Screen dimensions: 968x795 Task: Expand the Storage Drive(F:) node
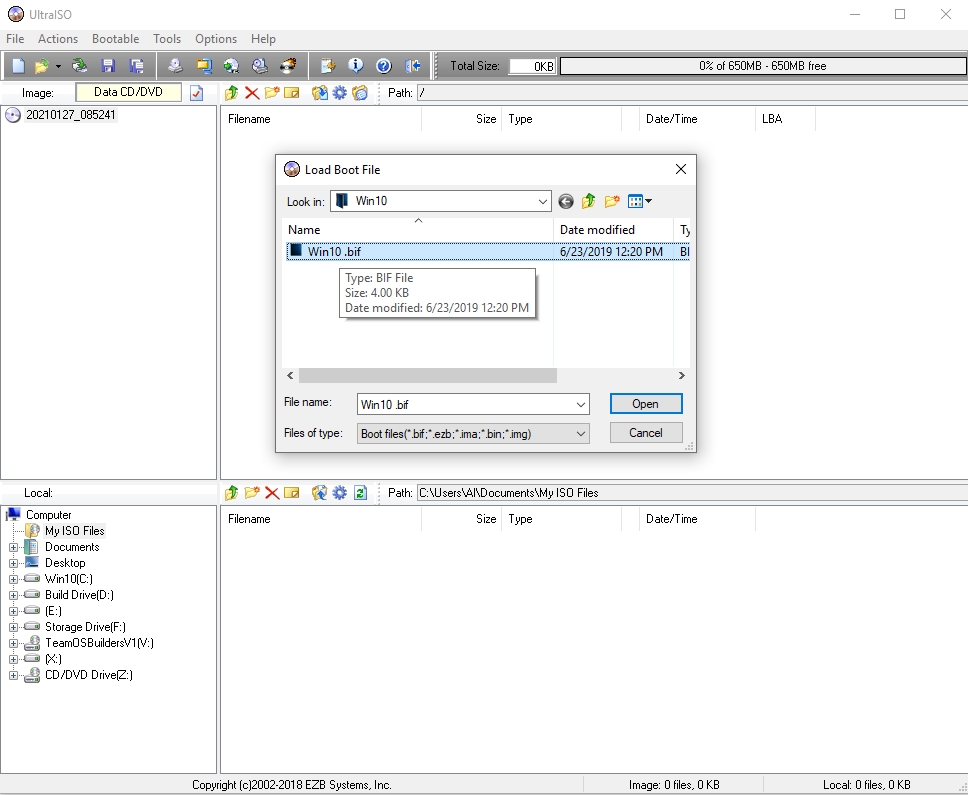coord(14,628)
